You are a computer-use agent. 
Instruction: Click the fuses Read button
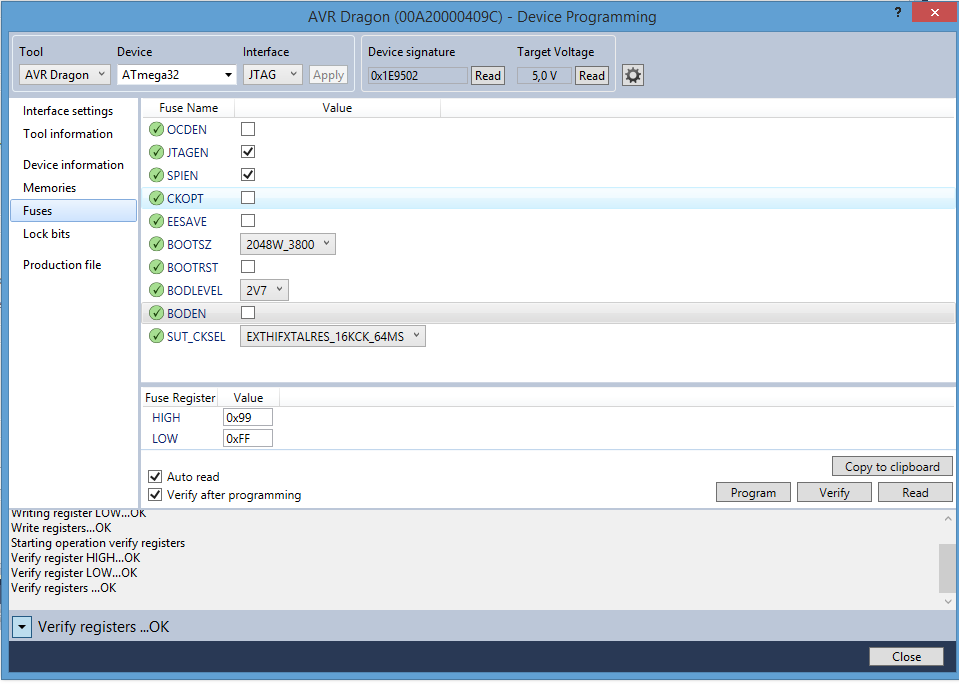[915, 492]
